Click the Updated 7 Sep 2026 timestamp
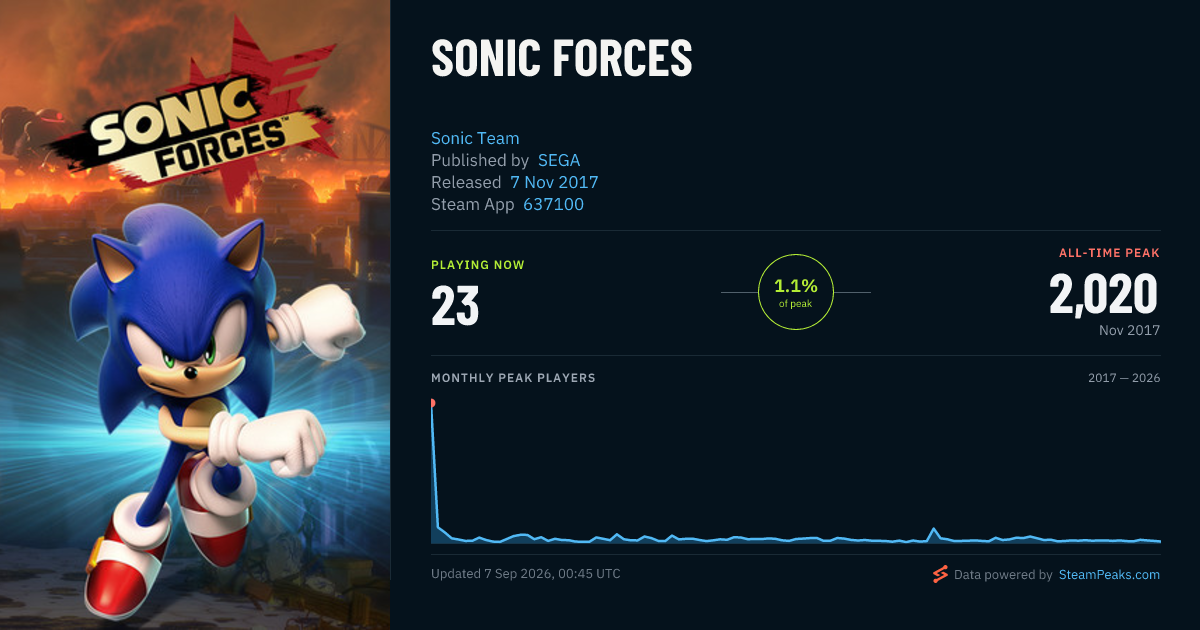1200x630 pixels. (x=526, y=574)
